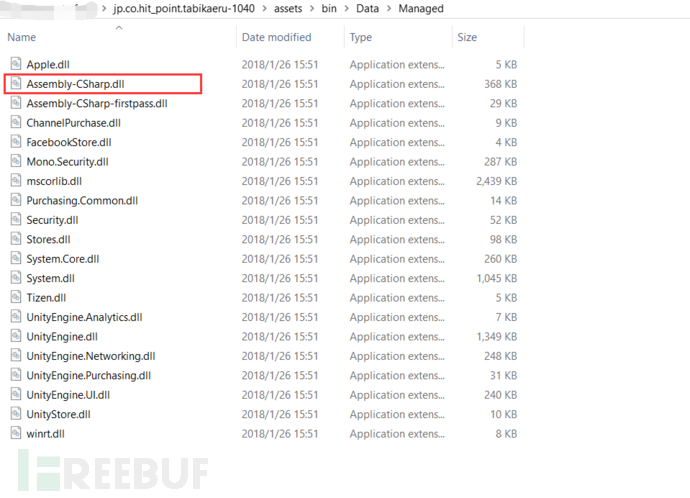Select the Apple.dll file name
The image size is (690, 498).
(48, 65)
